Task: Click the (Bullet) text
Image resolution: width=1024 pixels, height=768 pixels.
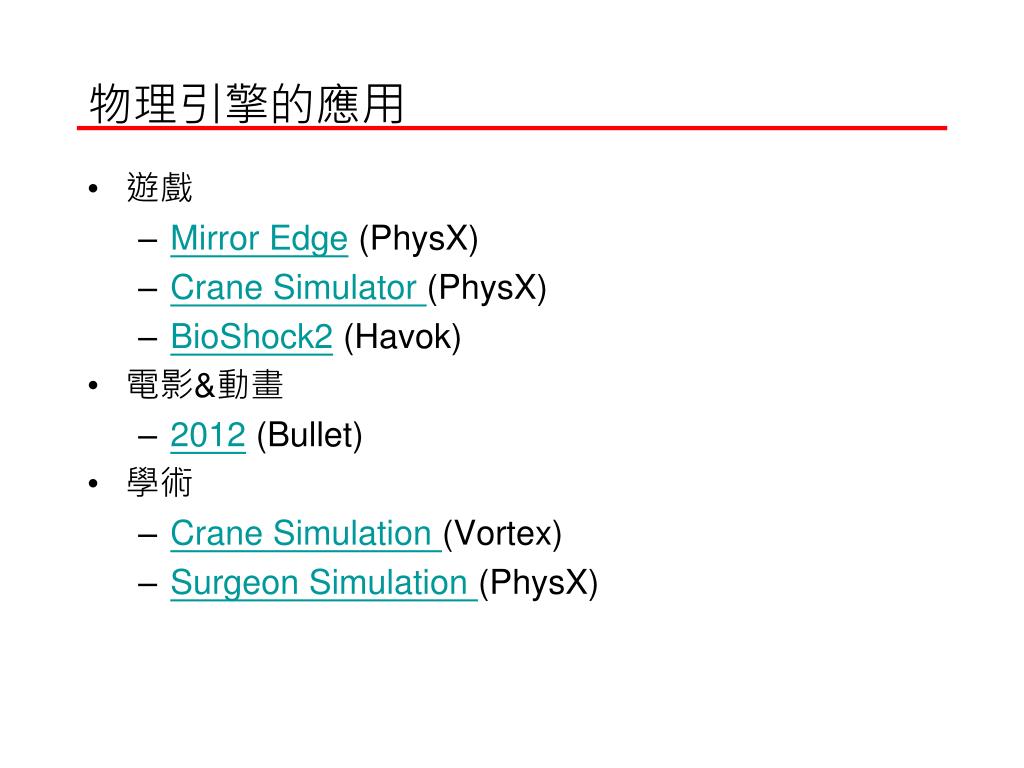Action: (310, 436)
